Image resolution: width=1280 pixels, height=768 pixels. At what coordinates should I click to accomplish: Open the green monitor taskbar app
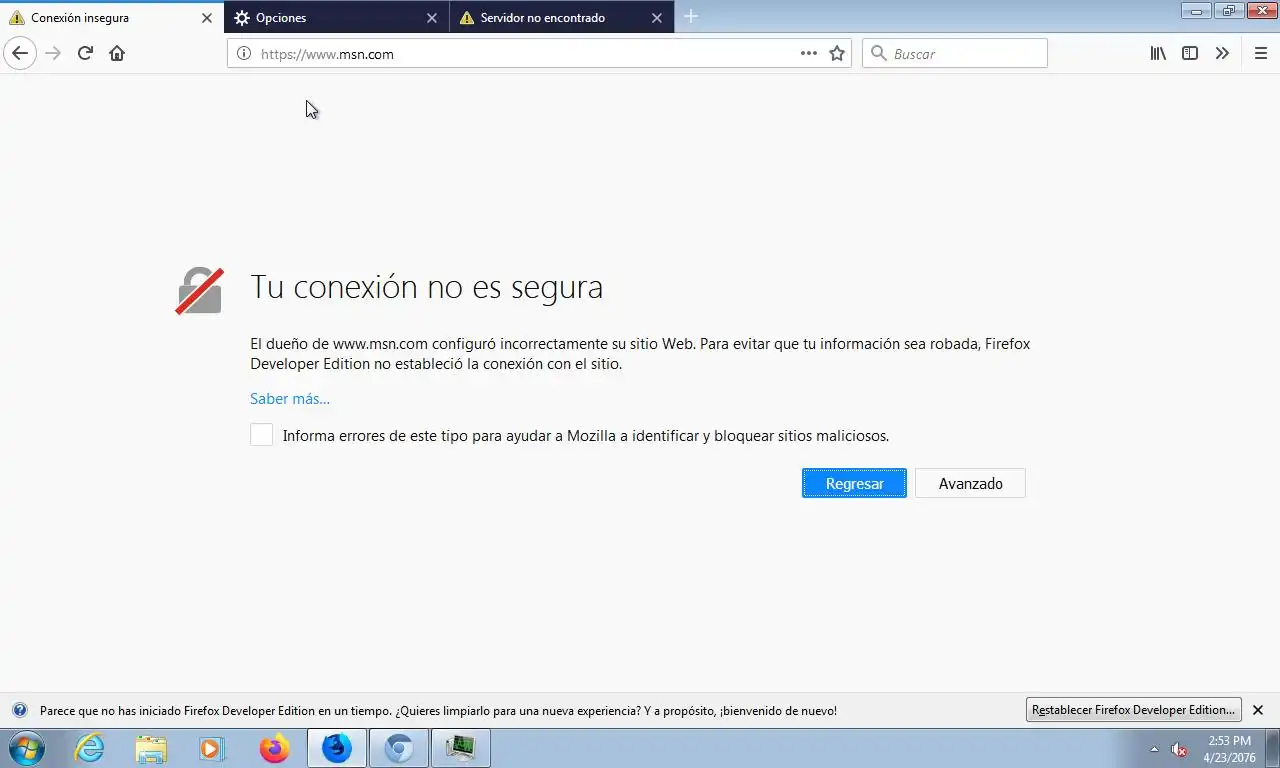[x=461, y=748]
